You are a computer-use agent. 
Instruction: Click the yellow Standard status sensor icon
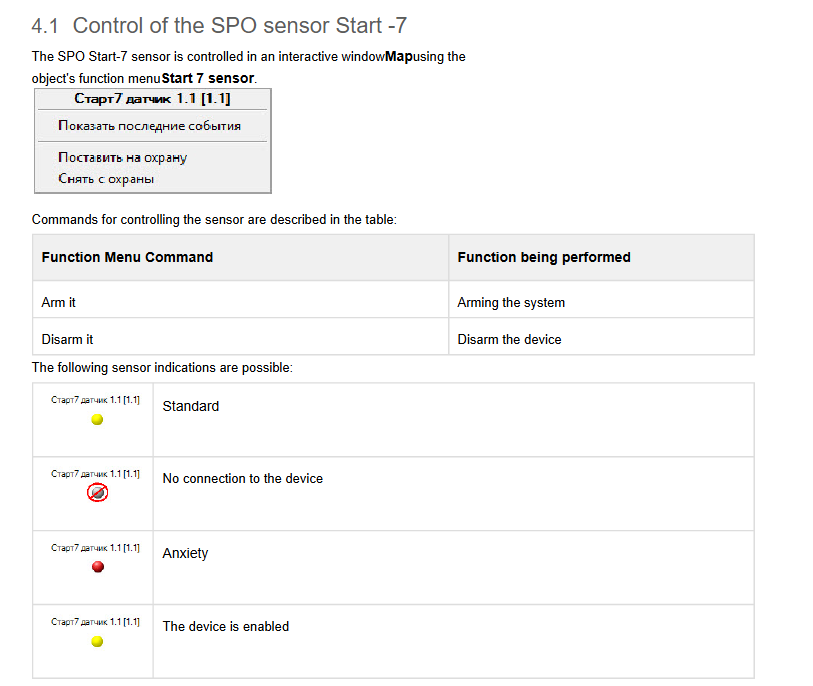97,419
